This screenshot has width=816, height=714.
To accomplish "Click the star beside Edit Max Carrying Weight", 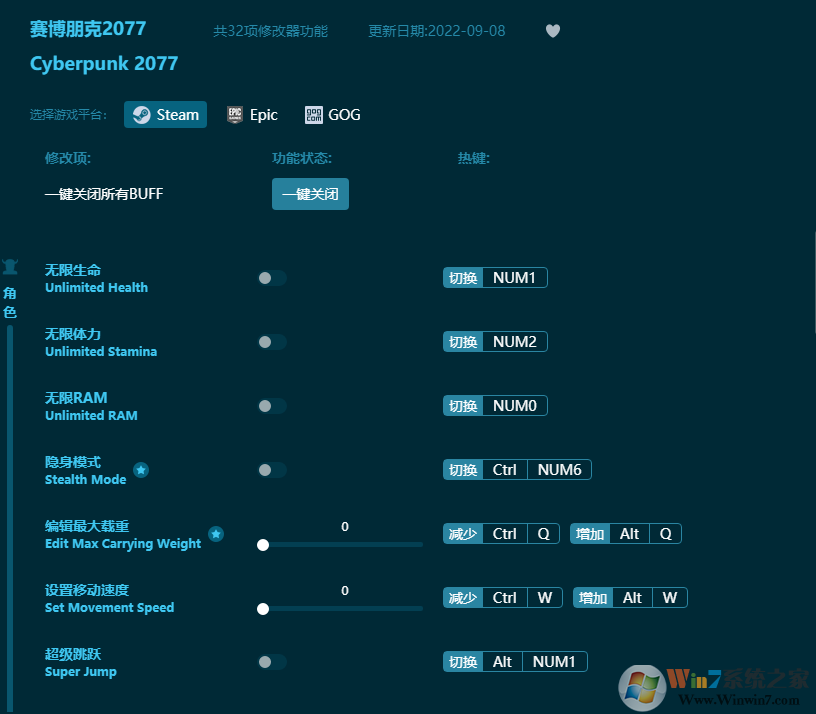I will click(x=216, y=534).
